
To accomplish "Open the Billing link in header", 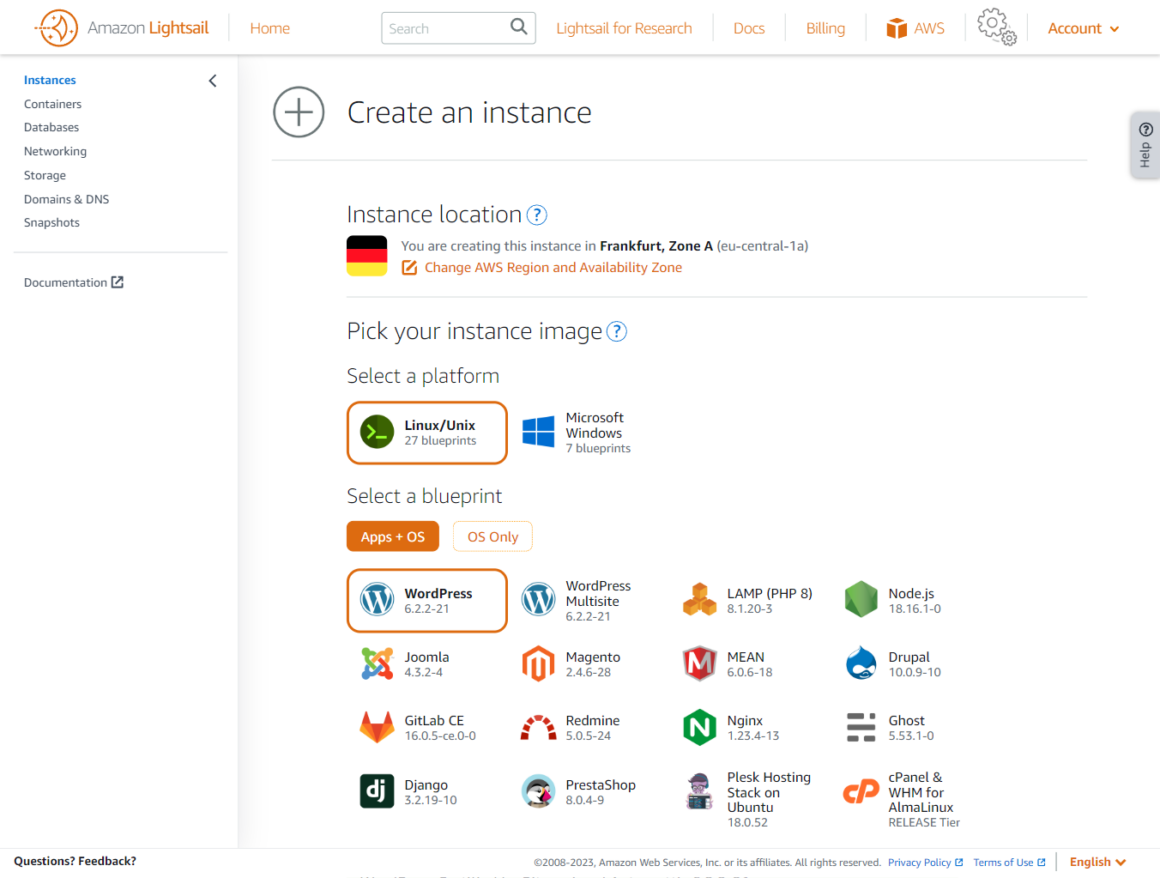I will 825,28.
